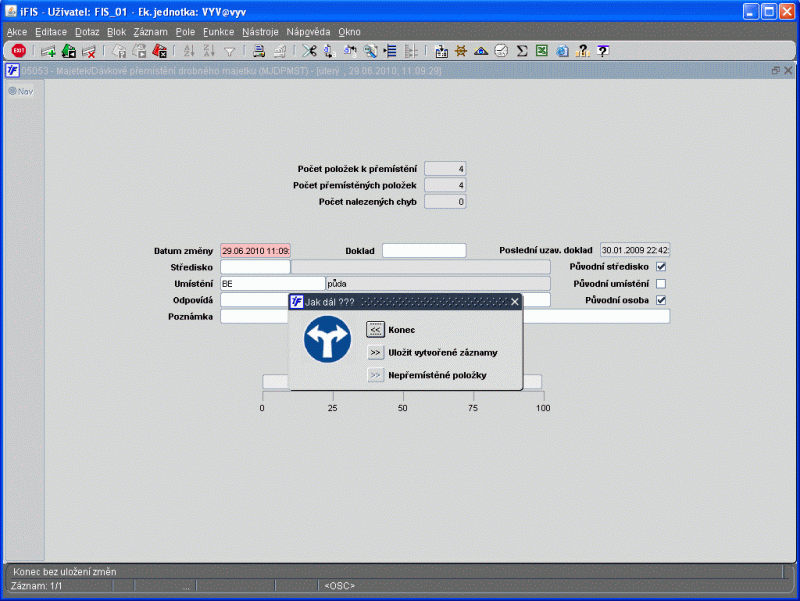The image size is (800, 601).
Task: Click the filter funnel icon
Action: pos(230,52)
